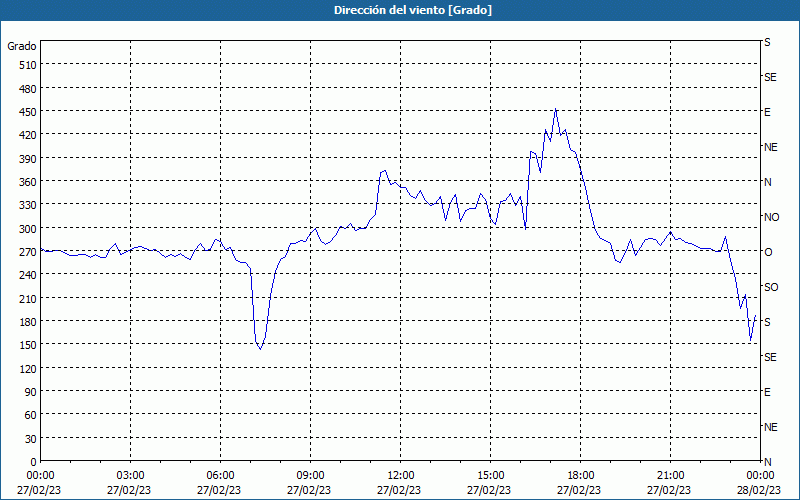Click the 420 degree axis label
The image size is (800, 500).
[x=28, y=135]
